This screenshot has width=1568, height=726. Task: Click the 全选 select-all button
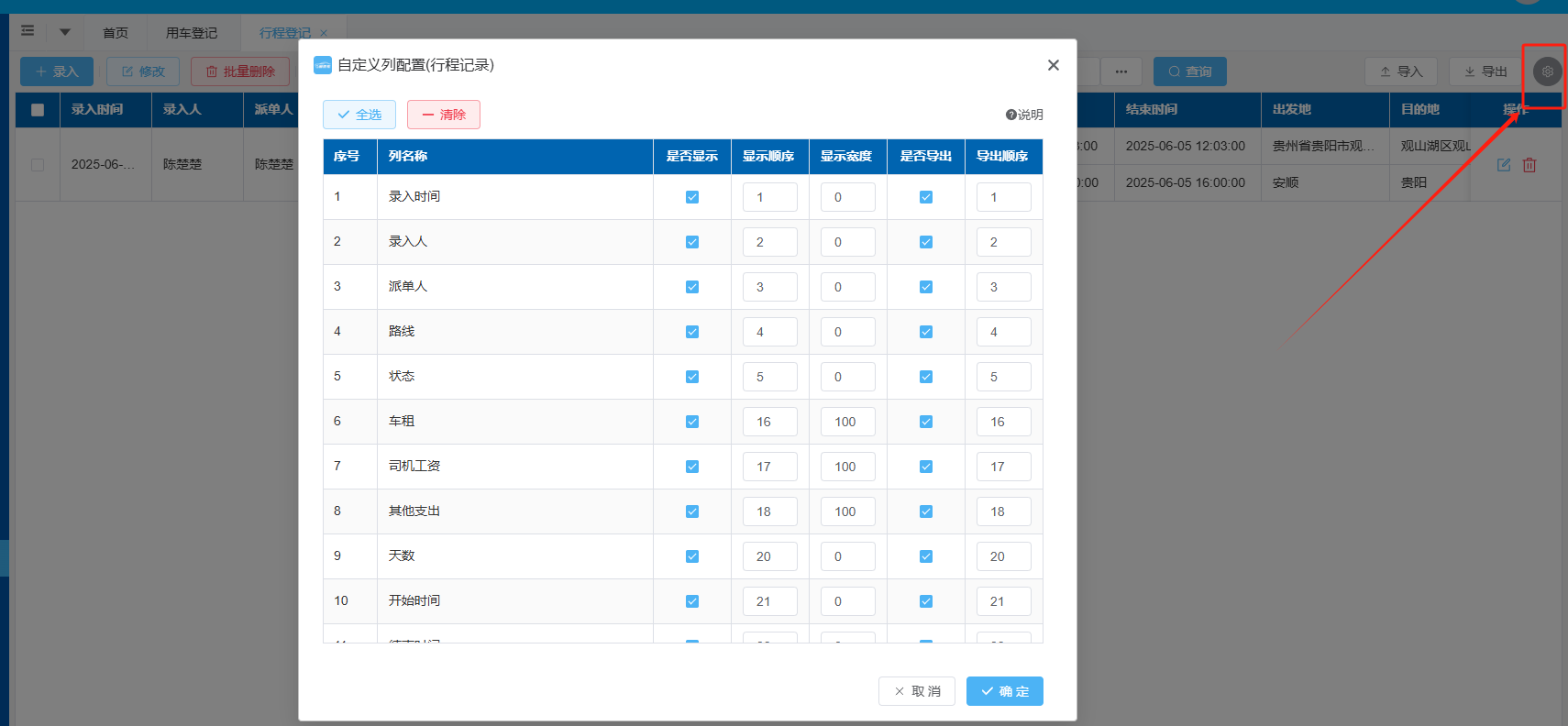(359, 115)
